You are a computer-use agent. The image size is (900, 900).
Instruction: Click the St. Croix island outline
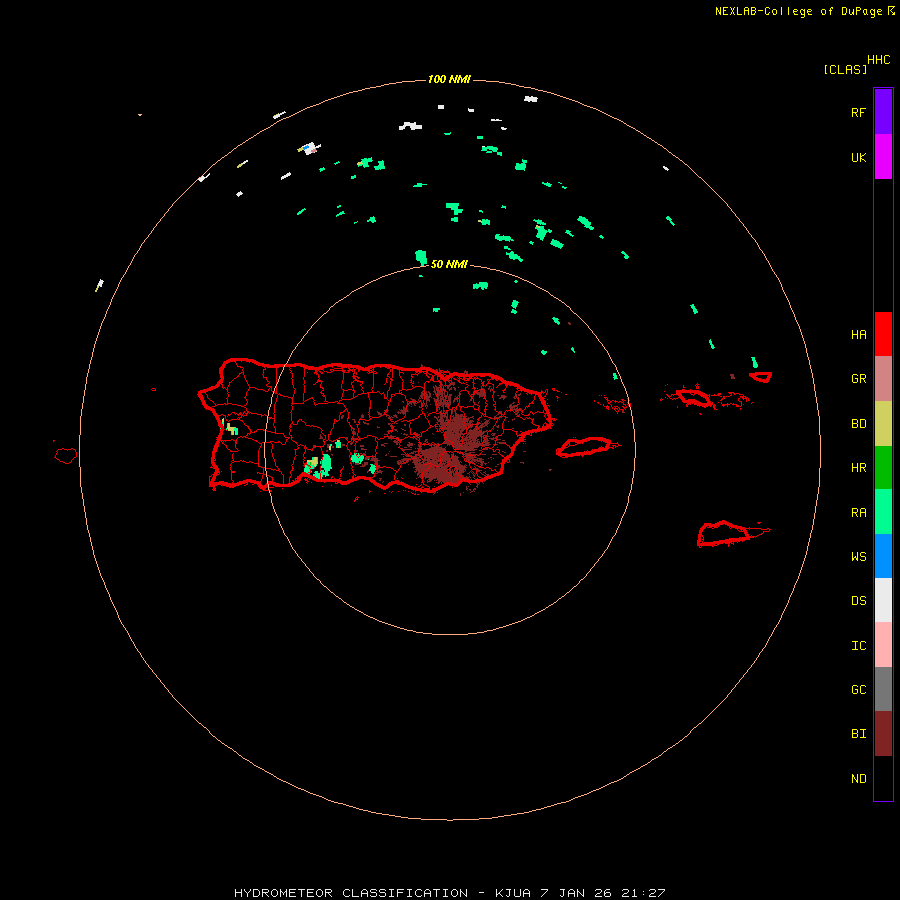click(x=723, y=533)
